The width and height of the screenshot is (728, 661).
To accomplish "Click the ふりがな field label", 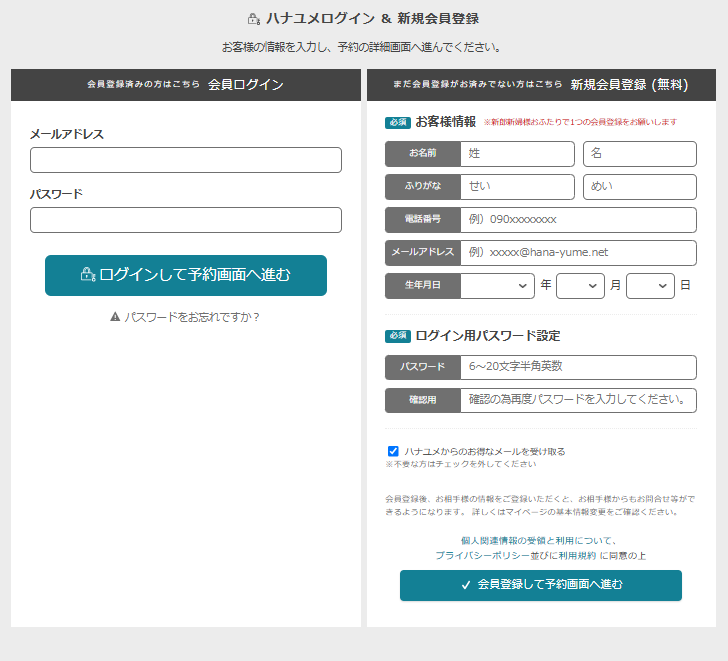I will point(422,187).
